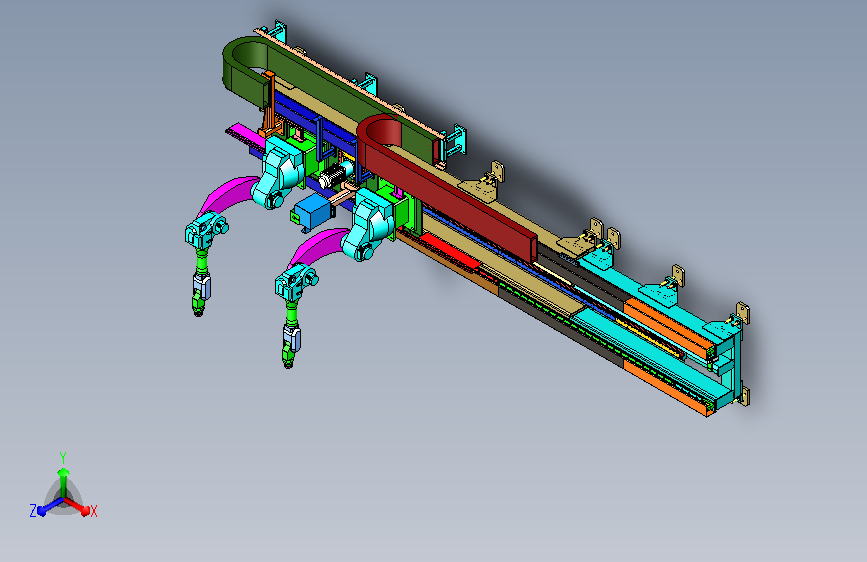The height and width of the screenshot is (562, 867).
Task: Select the left magenta curved arm
Action: tap(227, 196)
